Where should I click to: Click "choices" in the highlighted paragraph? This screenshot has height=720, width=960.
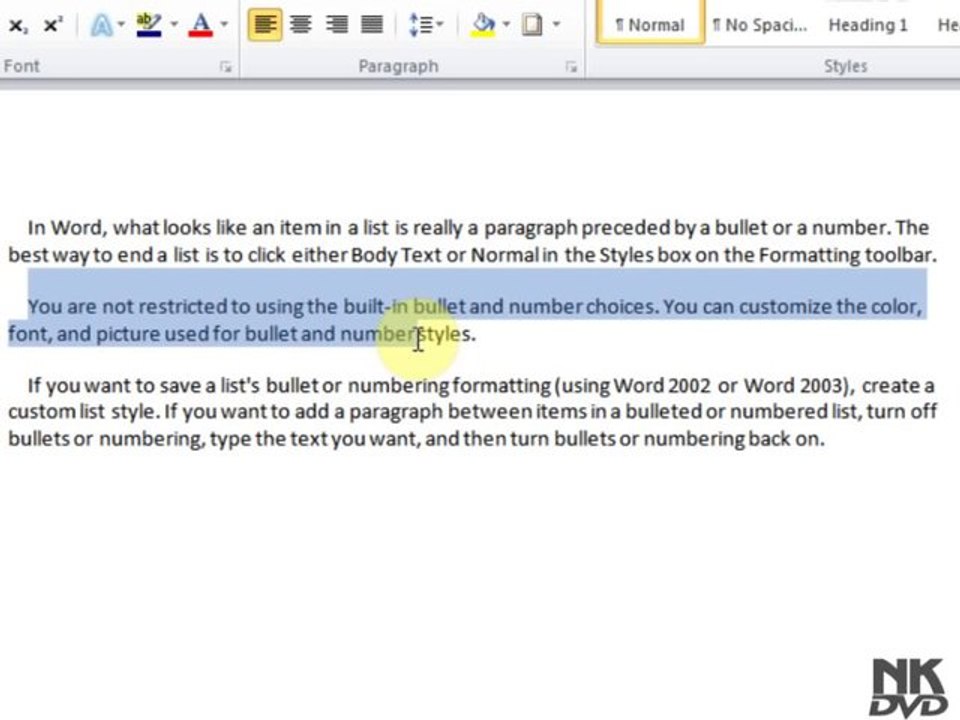click(622, 306)
